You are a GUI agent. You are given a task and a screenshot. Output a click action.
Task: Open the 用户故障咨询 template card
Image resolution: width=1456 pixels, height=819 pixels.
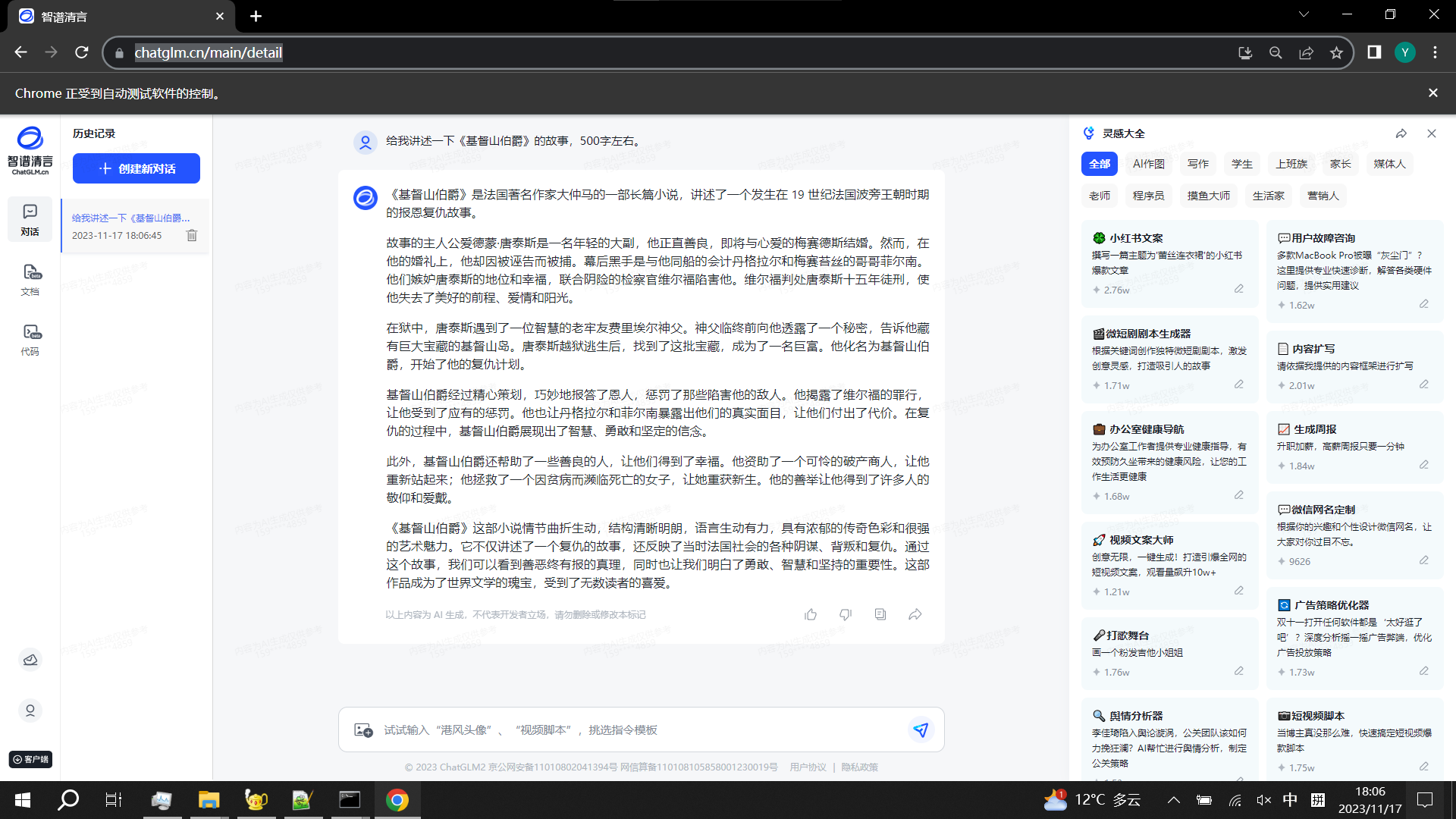coord(1354,271)
